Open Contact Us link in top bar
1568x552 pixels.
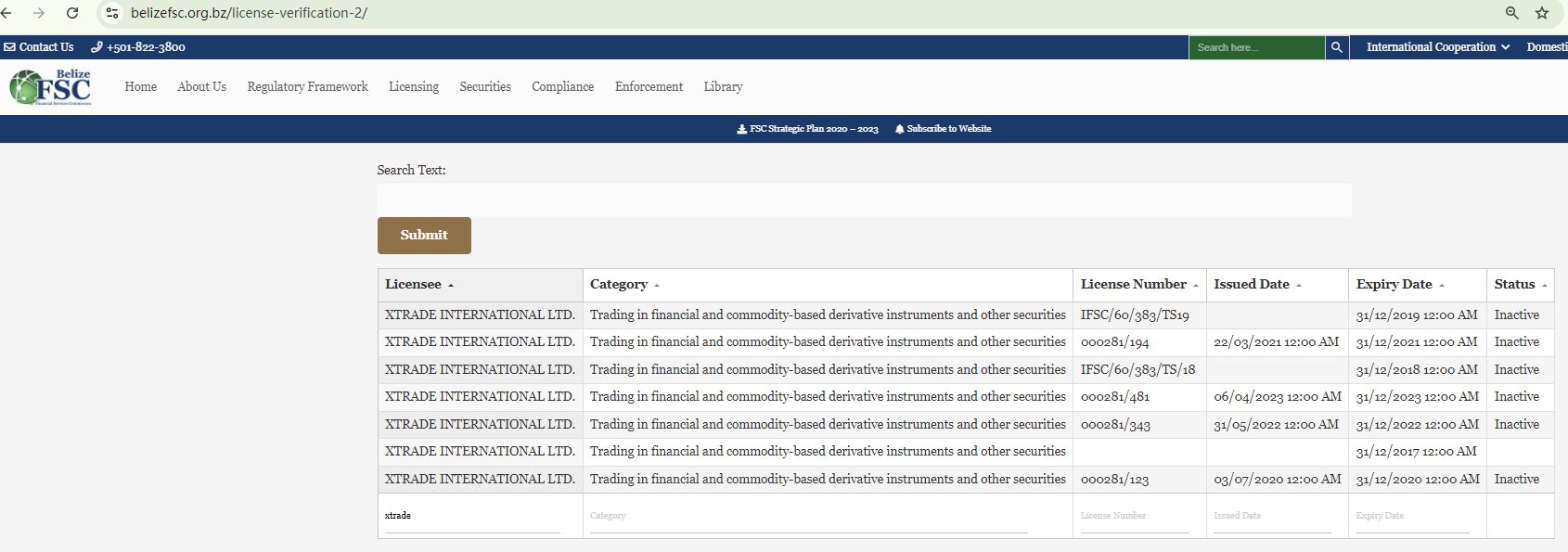(39, 47)
